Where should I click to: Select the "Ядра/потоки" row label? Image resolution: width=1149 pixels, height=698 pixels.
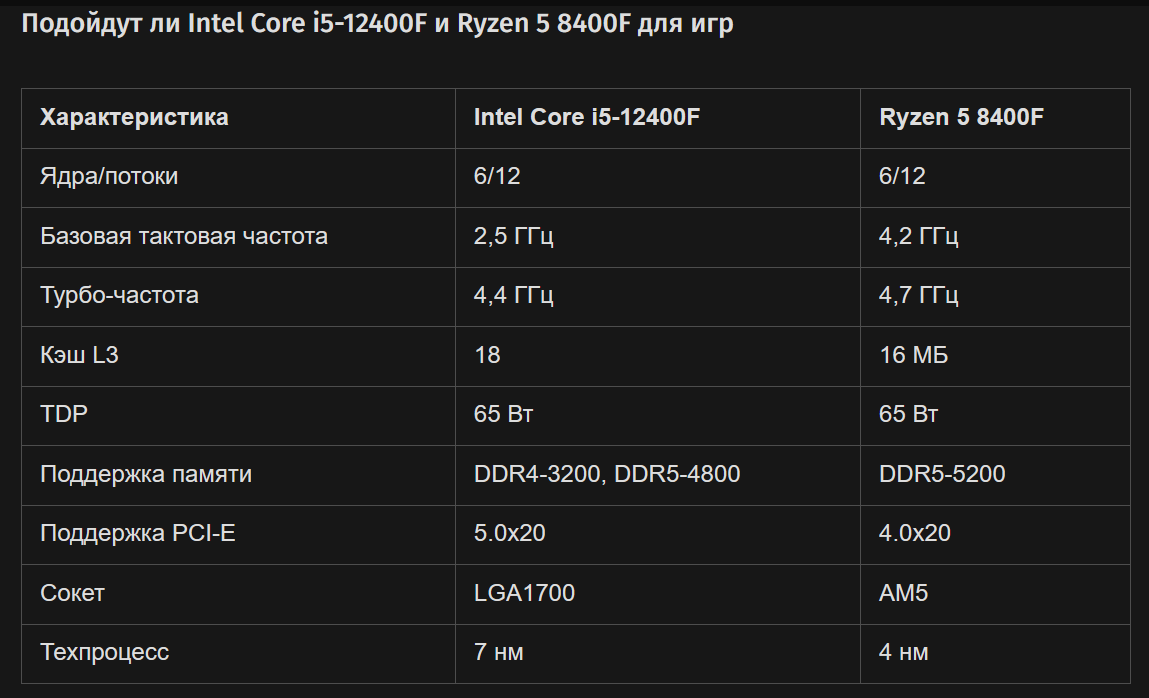pos(109,177)
